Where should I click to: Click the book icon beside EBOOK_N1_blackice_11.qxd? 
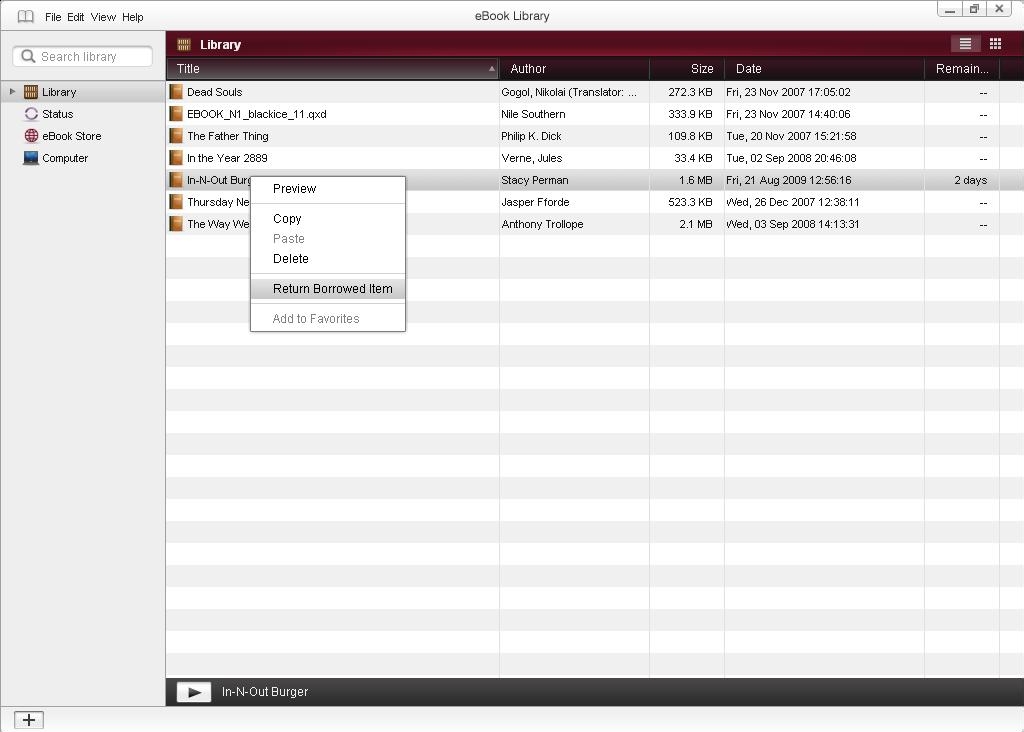(176, 114)
